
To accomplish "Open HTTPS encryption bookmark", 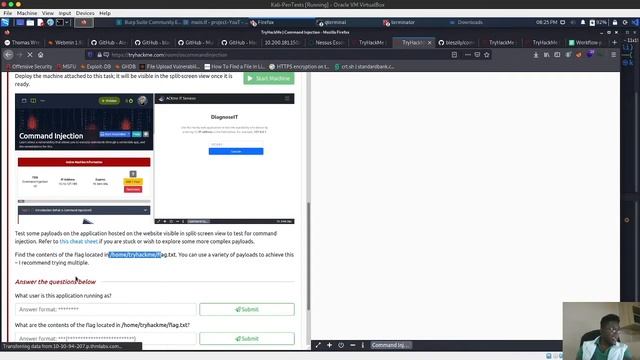I will tap(300, 67).
